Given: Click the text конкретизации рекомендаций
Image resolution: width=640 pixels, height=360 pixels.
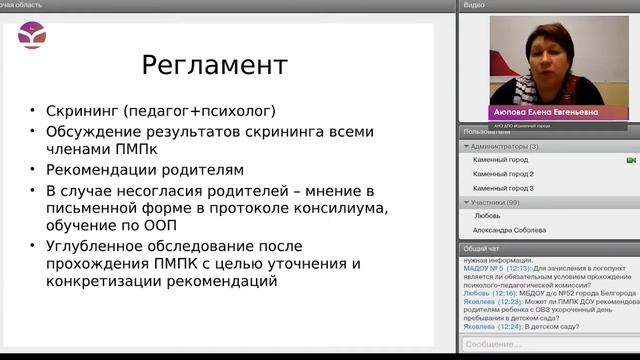Looking at the screenshot, I should pos(162,281).
